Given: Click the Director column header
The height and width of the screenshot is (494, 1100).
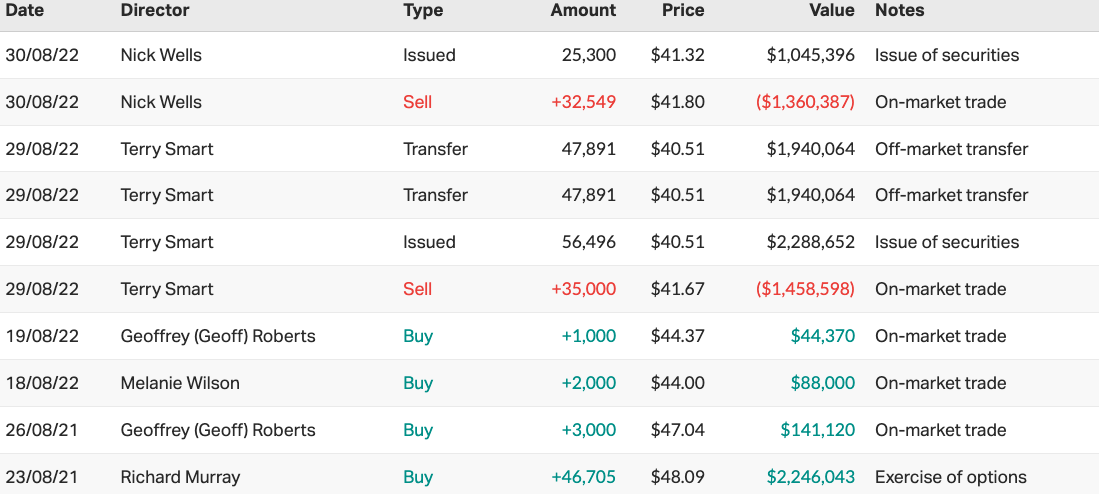Looking at the screenshot, I should (x=154, y=10).
